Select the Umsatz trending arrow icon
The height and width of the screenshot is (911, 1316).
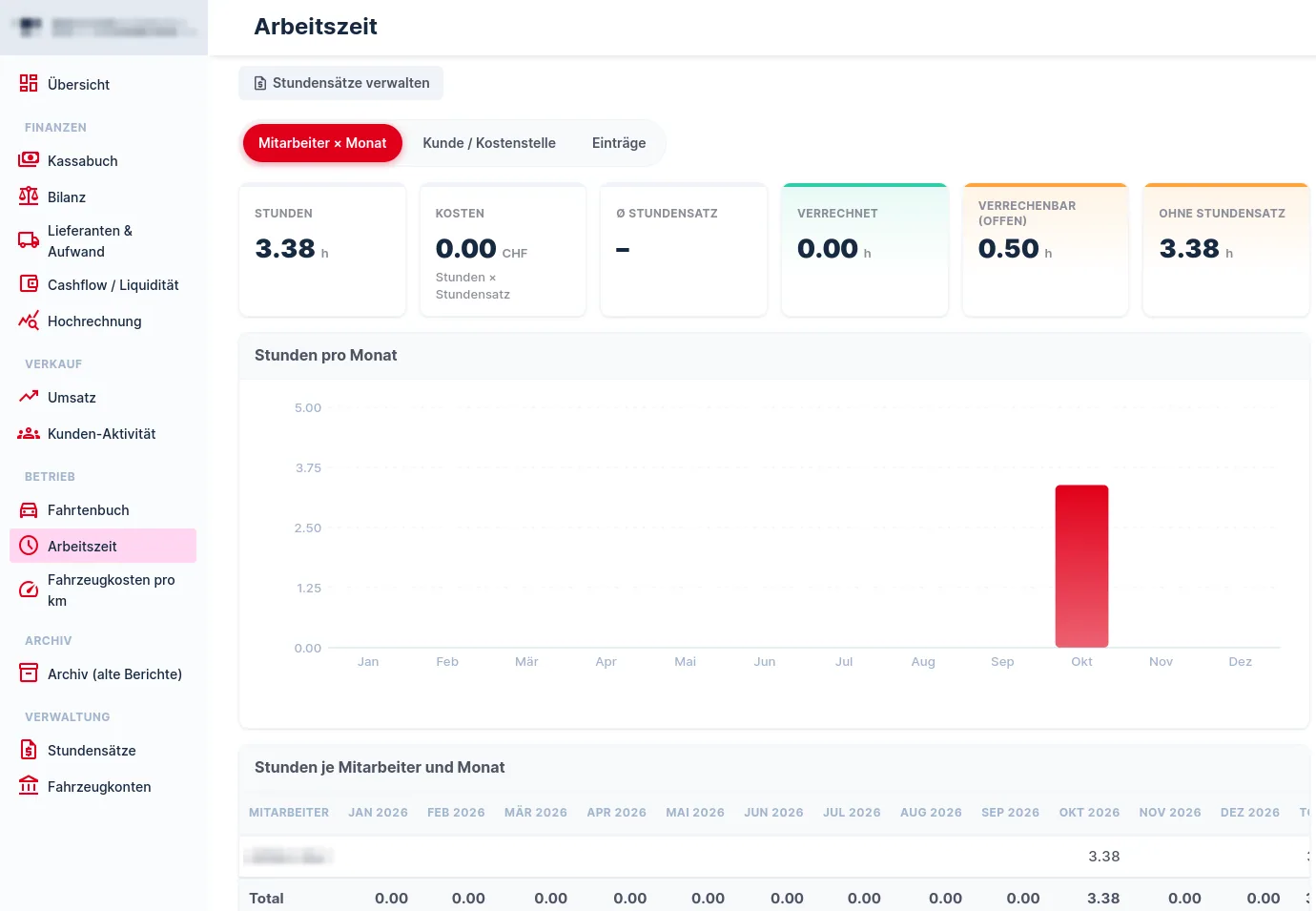tap(29, 397)
